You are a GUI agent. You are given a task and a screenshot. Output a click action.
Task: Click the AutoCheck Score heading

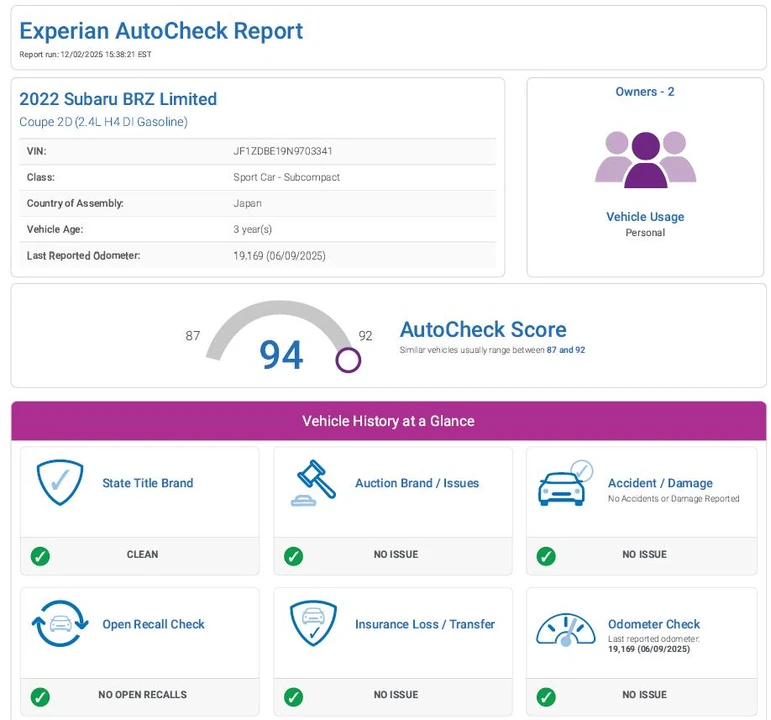coord(483,330)
